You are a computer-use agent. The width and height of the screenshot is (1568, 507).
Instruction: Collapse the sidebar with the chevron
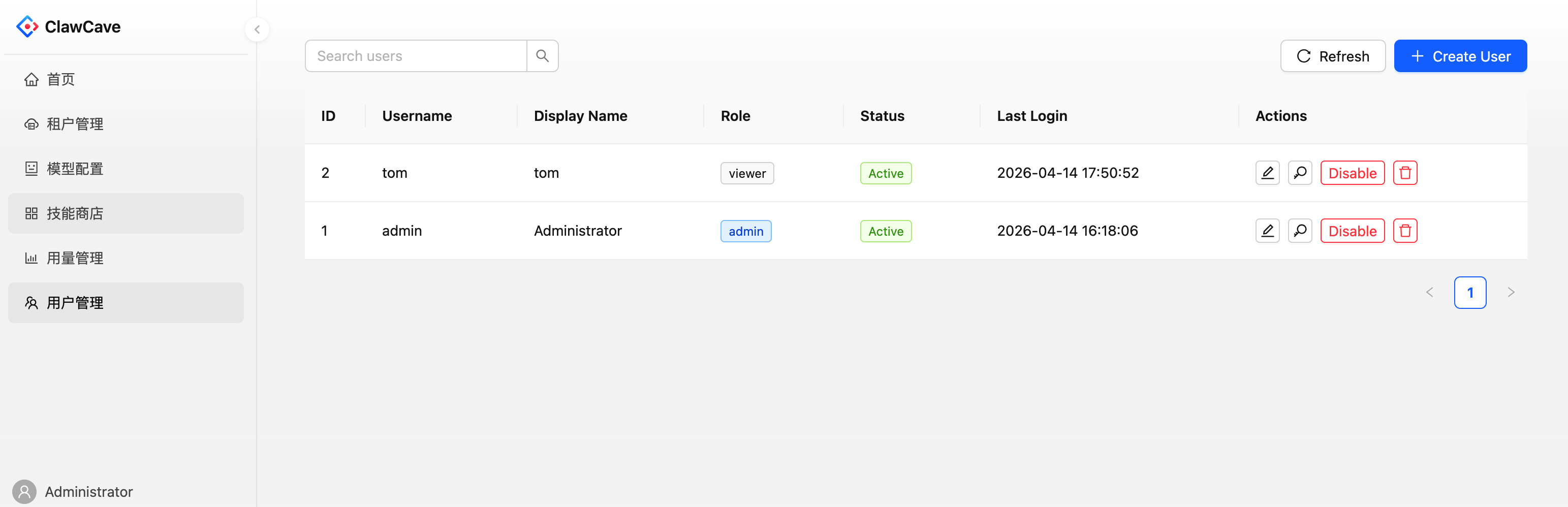click(257, 29)
